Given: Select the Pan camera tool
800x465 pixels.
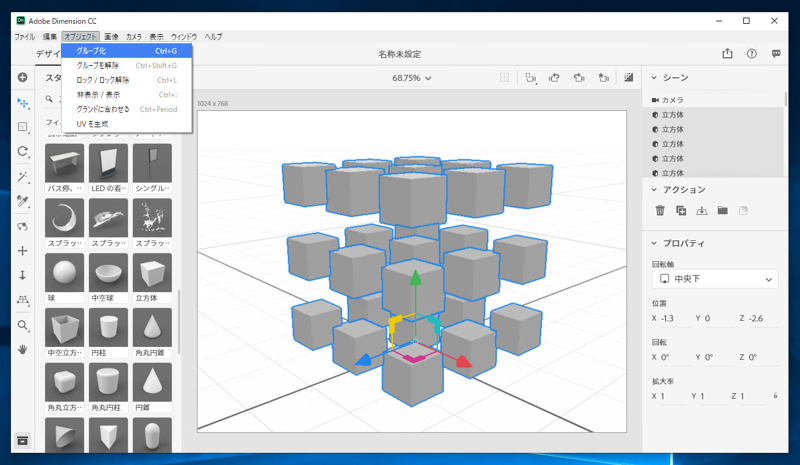Looking at the screenshot, I should 22,251.
